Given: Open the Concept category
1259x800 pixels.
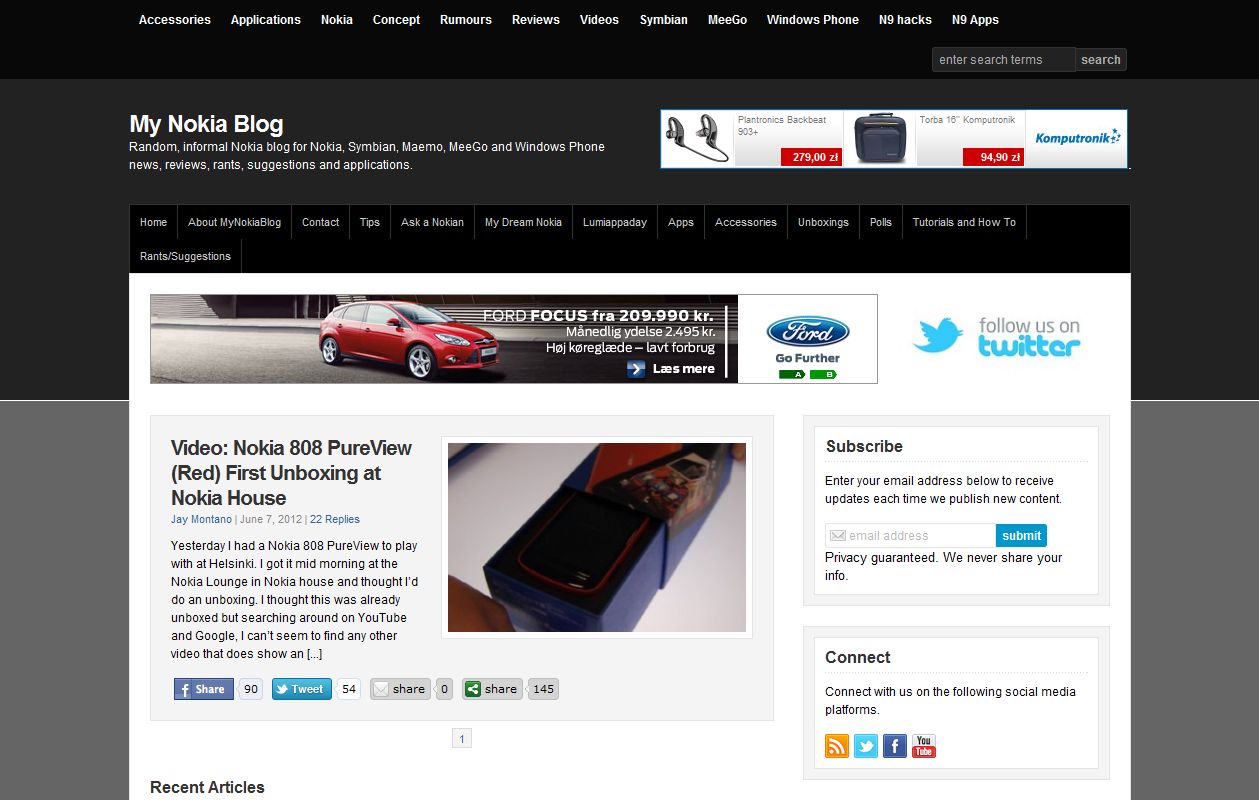Looking at the screenshot, I should (x=397, y=20).
